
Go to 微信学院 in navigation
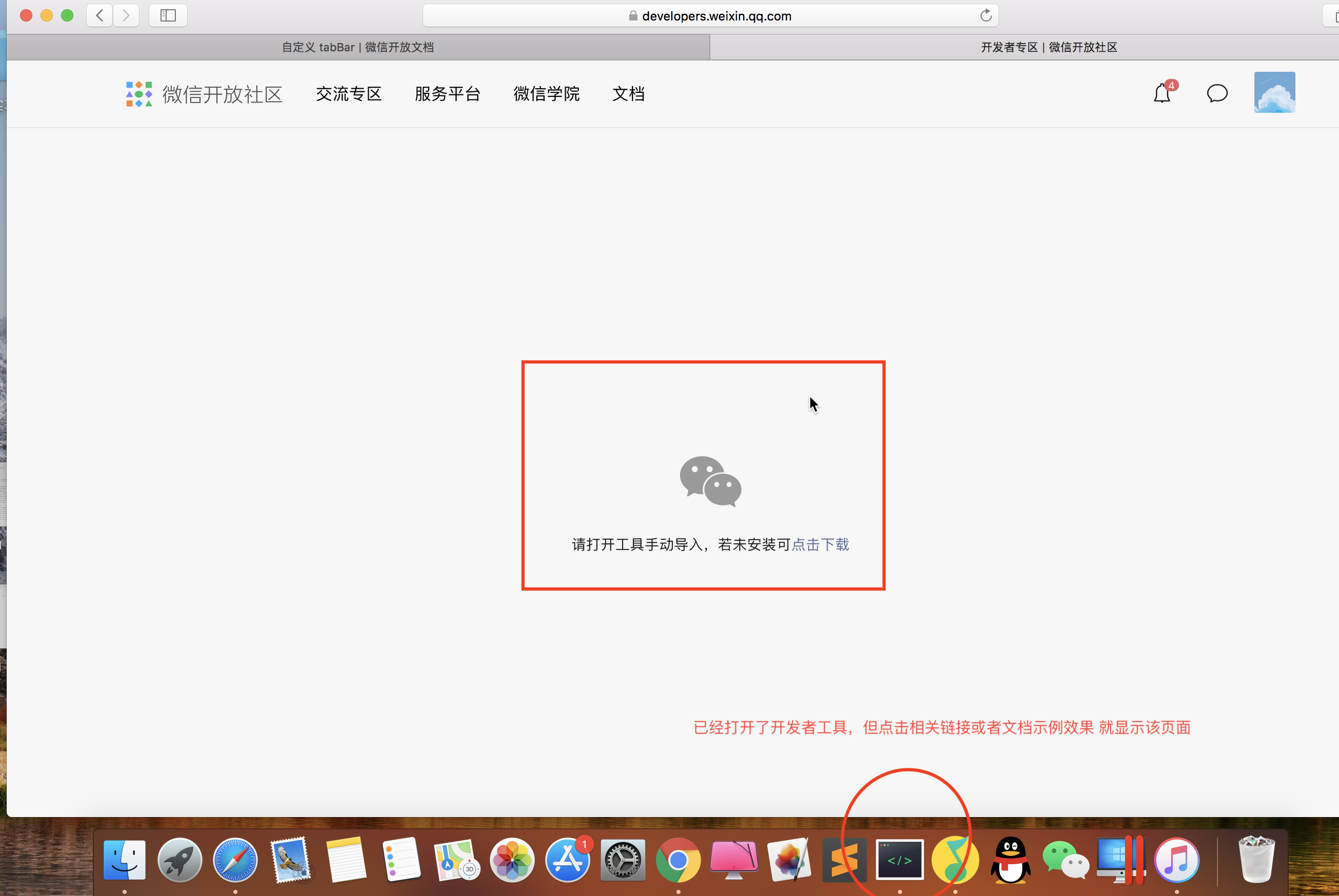[546, 94]
